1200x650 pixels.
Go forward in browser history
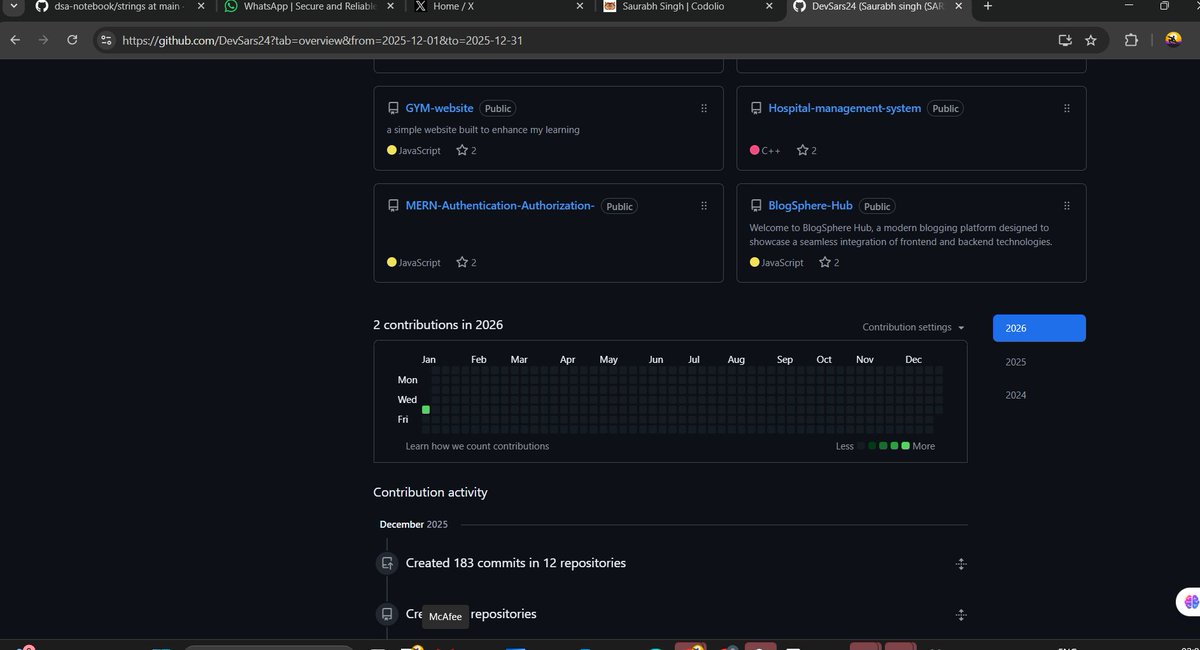pyautogui.click(x=43, y=40)
